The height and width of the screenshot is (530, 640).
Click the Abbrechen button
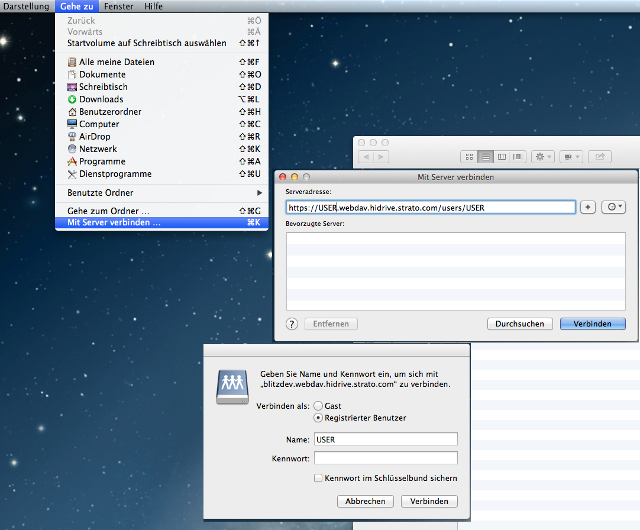click(365, 501)
